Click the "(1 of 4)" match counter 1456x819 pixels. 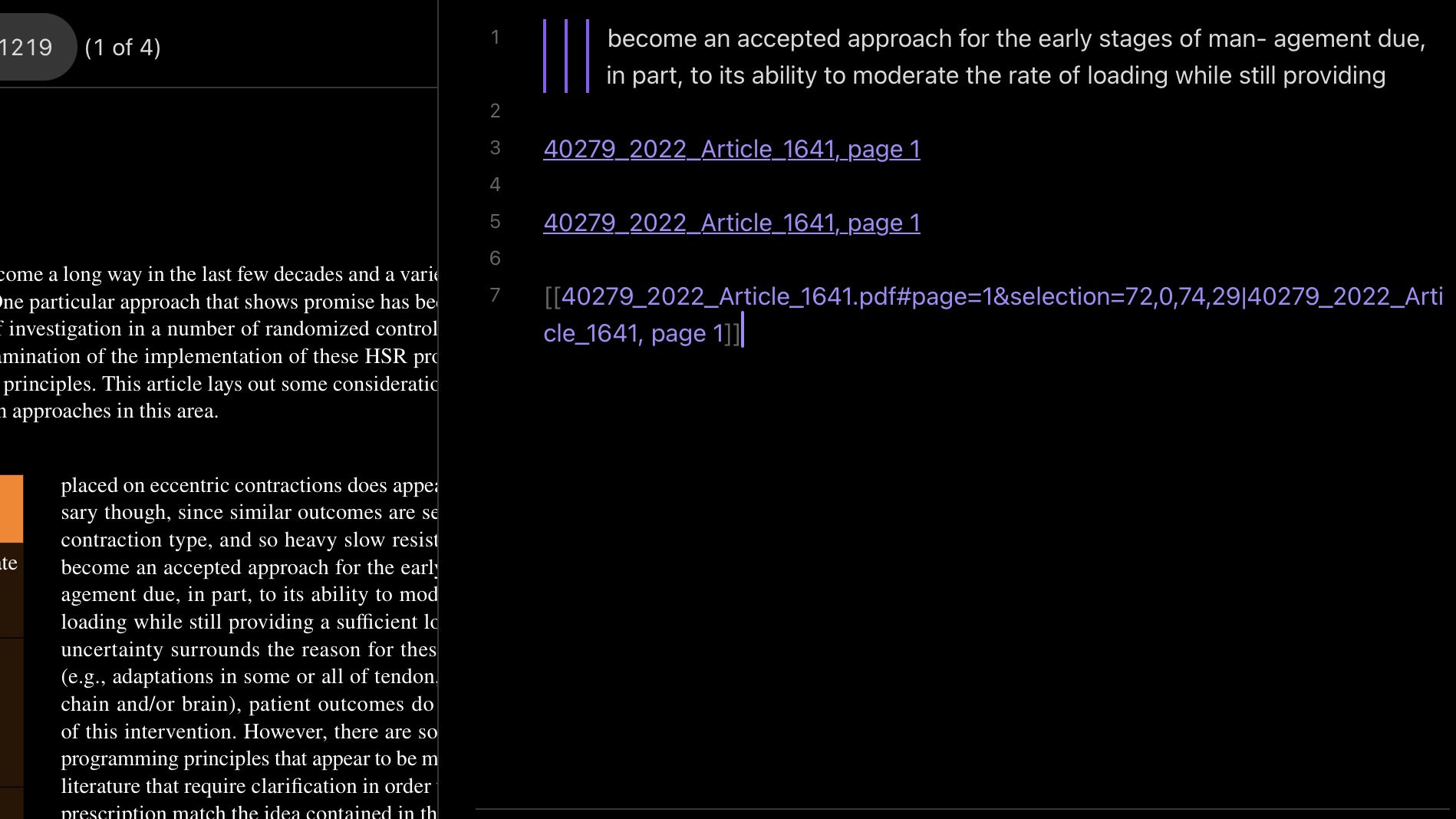(123, 48)
